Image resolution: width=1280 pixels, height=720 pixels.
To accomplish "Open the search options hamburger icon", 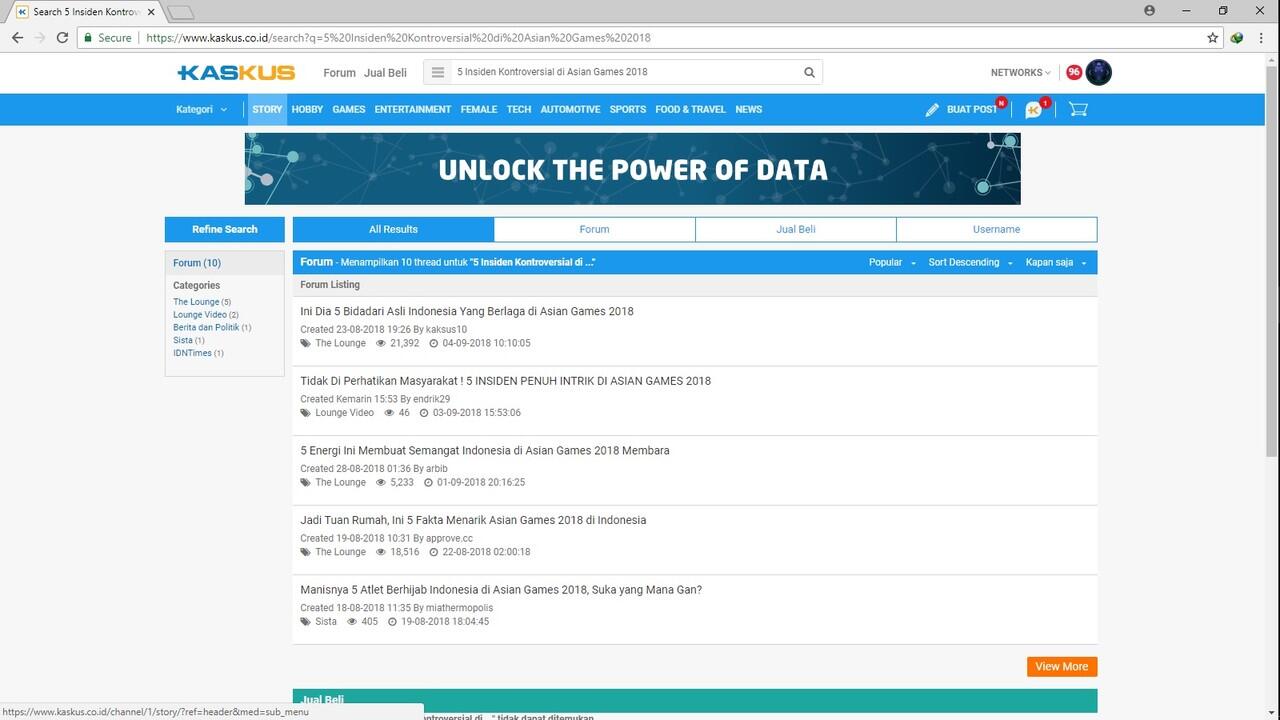I will click(x=437, y=72).
